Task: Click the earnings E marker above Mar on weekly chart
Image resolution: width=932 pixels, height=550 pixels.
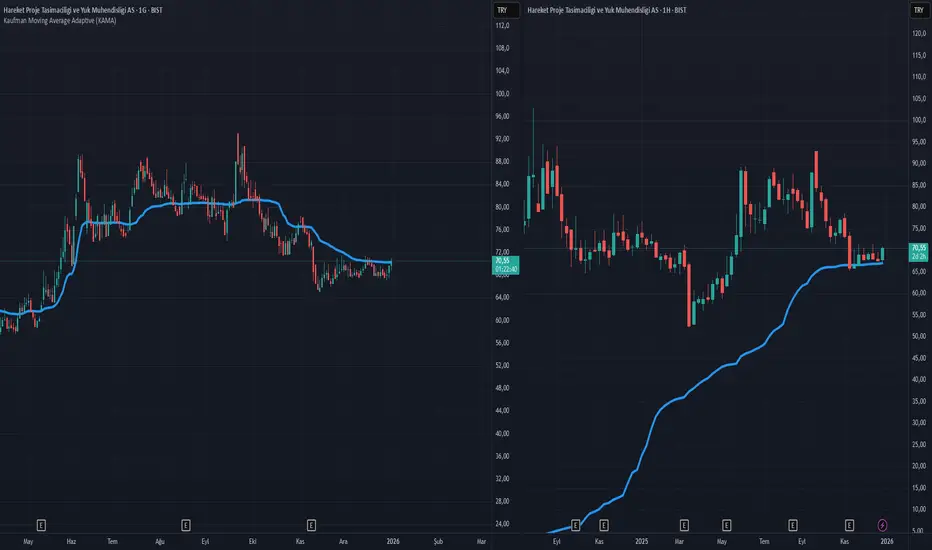Action: pos(684,525)
